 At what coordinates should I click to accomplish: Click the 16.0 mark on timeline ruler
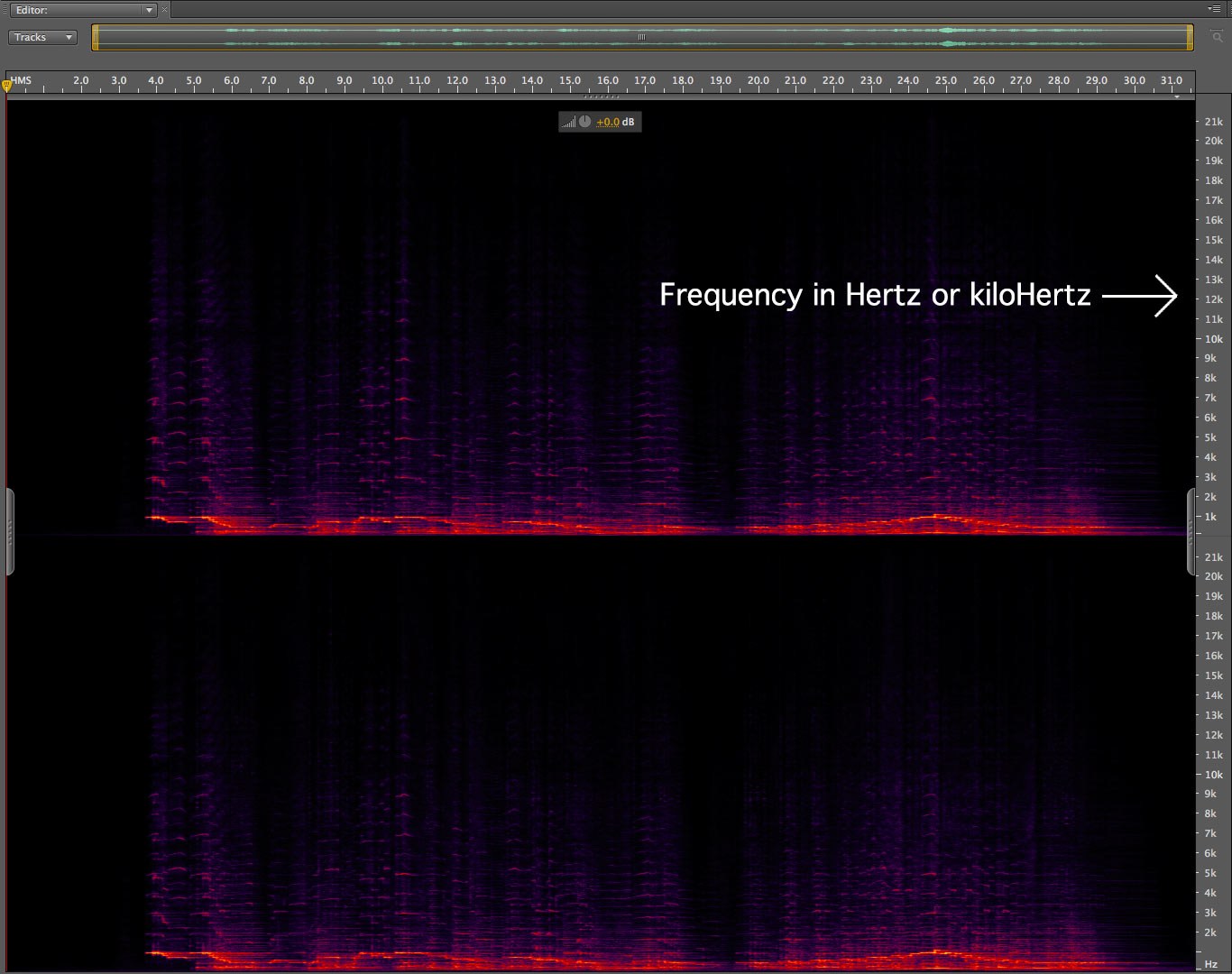click(x=608, y=80)
